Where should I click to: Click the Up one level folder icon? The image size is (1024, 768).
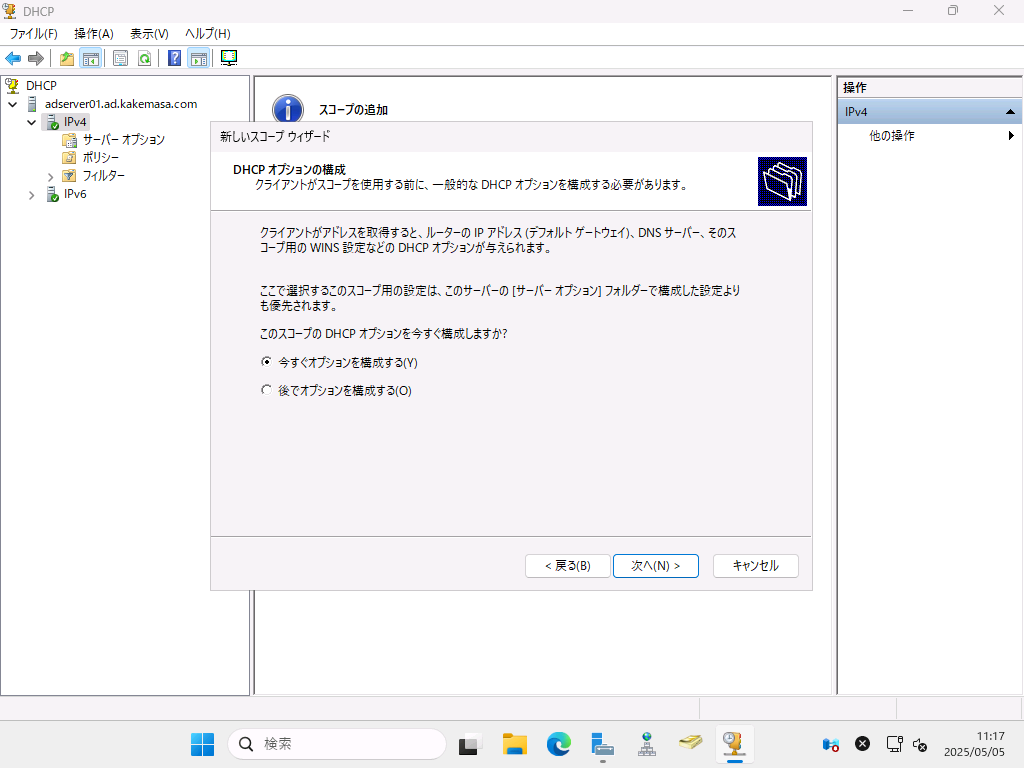click(67, 58)
